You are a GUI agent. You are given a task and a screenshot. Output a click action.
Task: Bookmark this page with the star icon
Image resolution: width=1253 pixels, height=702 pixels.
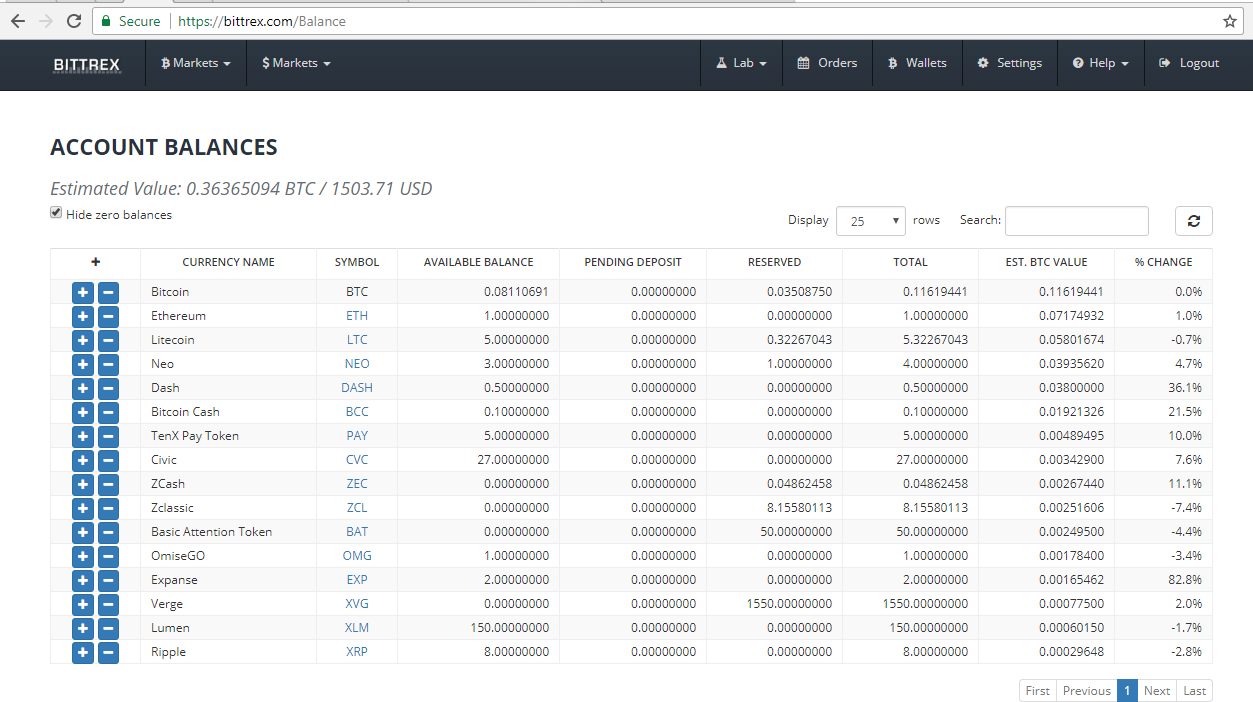coord(1230,21)
